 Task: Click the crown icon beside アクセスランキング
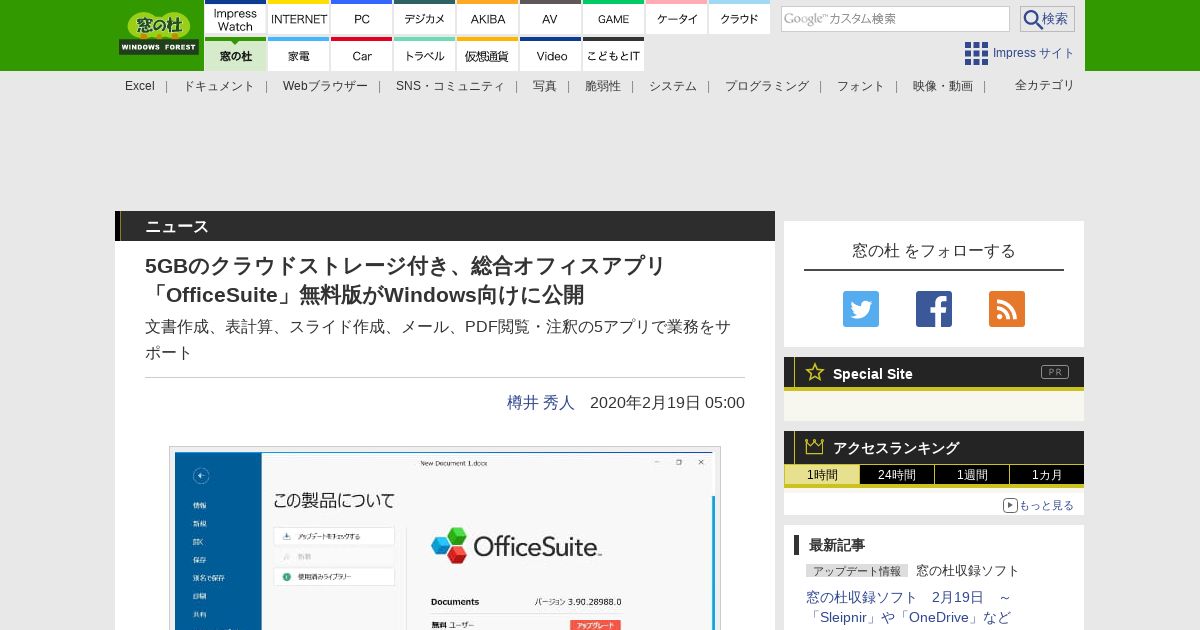pyautogui.click(x=815, y=446)
